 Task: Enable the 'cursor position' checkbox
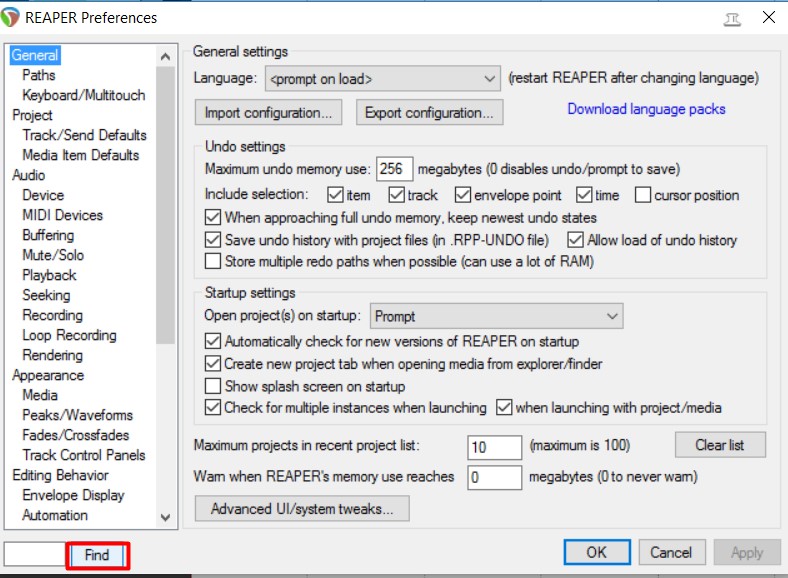[x=643, y=195]
